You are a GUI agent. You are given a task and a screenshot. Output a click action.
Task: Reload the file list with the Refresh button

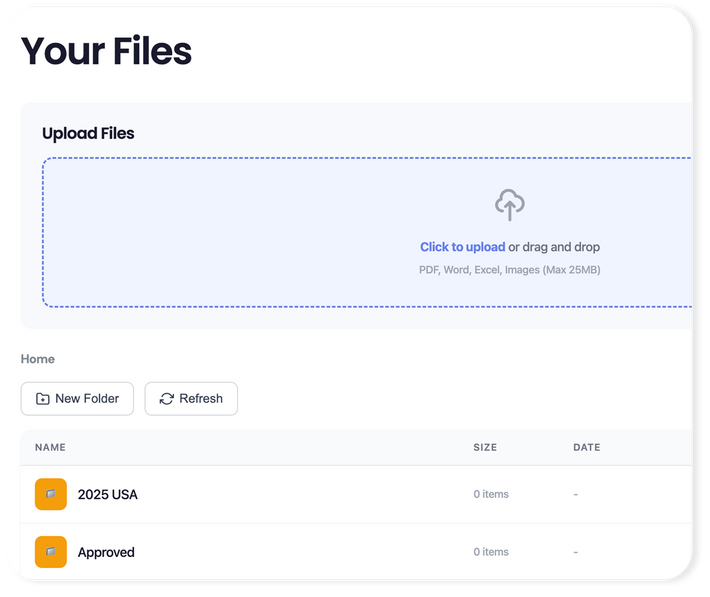[191, 399]
